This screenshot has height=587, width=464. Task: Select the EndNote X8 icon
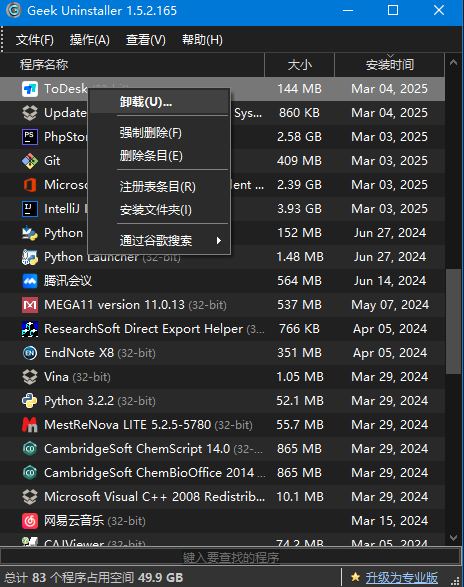30,353
